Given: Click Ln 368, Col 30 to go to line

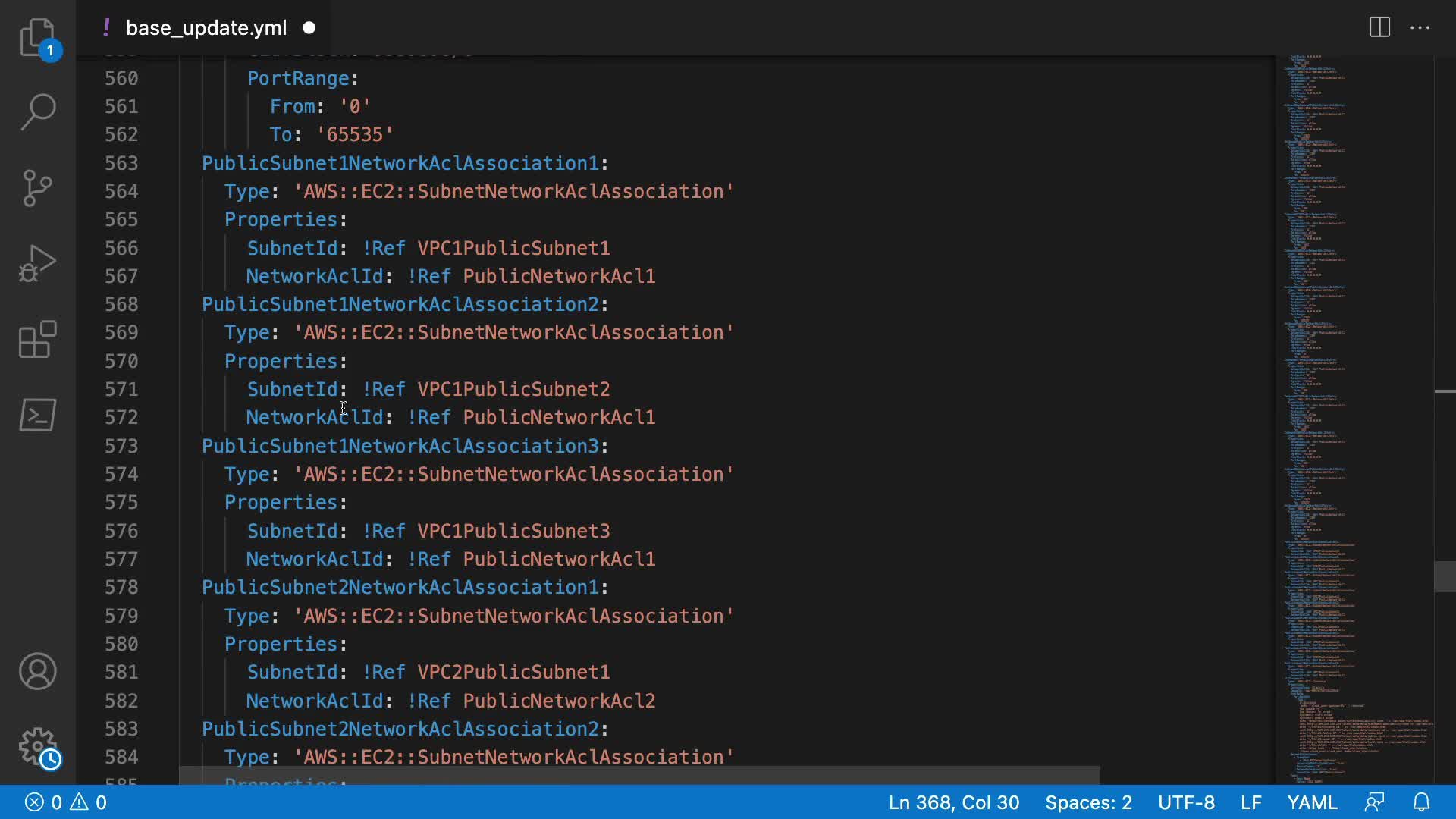Looking at the screenshot, I should (x=953, y=802).
